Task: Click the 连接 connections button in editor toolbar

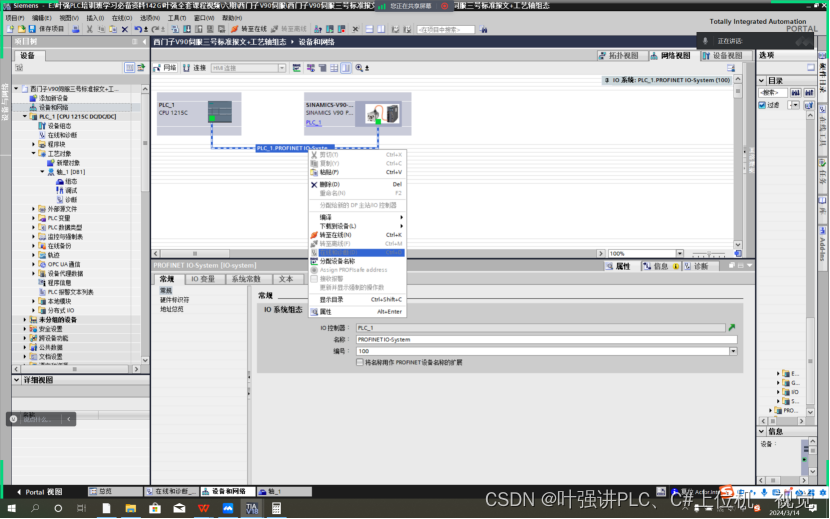Action: (195, 68)
